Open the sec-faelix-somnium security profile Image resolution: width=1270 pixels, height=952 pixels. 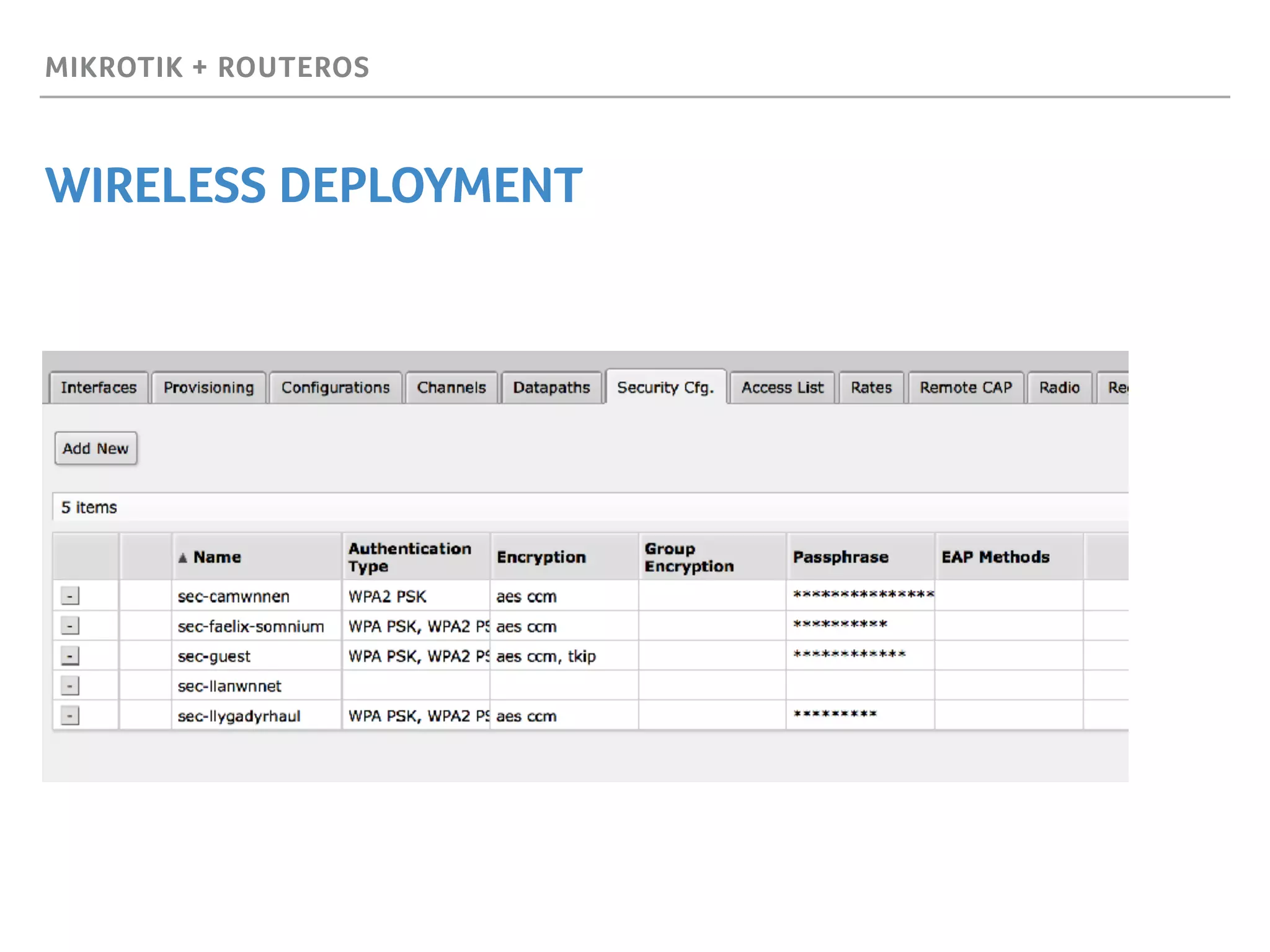click(x=251, y=627)
